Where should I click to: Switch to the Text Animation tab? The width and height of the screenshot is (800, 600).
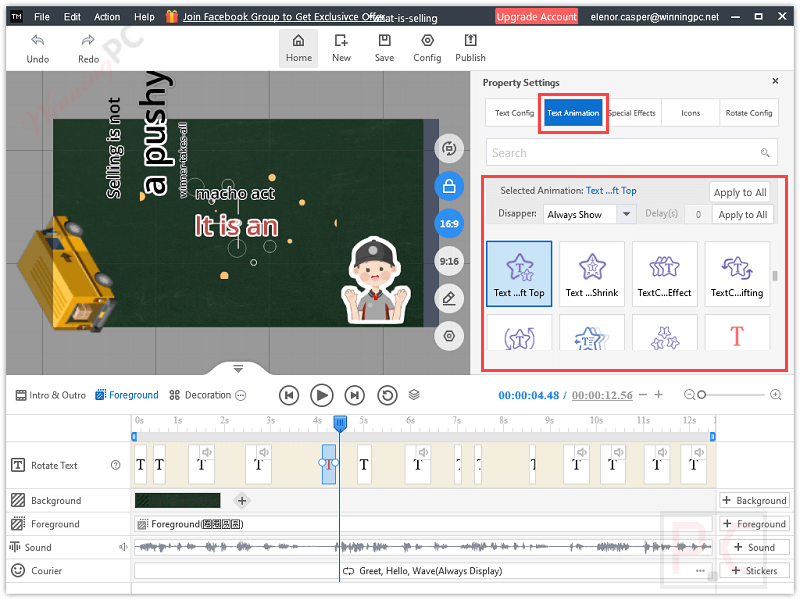(573, 113)
